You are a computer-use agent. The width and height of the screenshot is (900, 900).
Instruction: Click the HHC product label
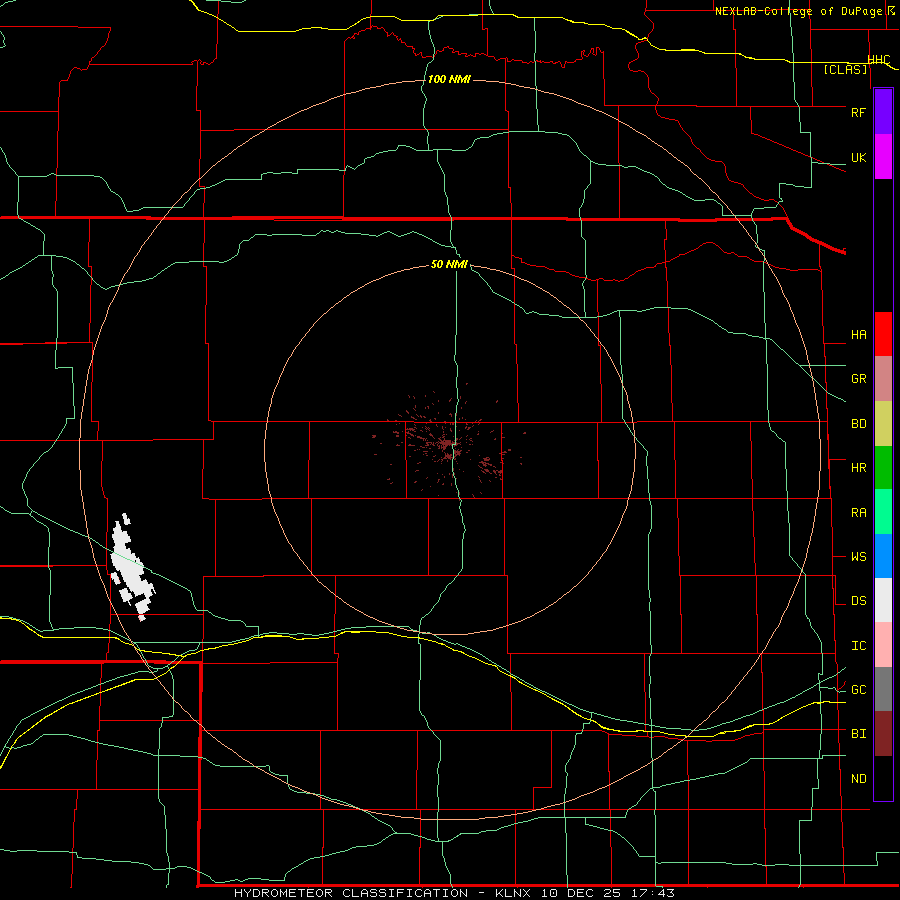pyautogui.click(x=879, y=60)
